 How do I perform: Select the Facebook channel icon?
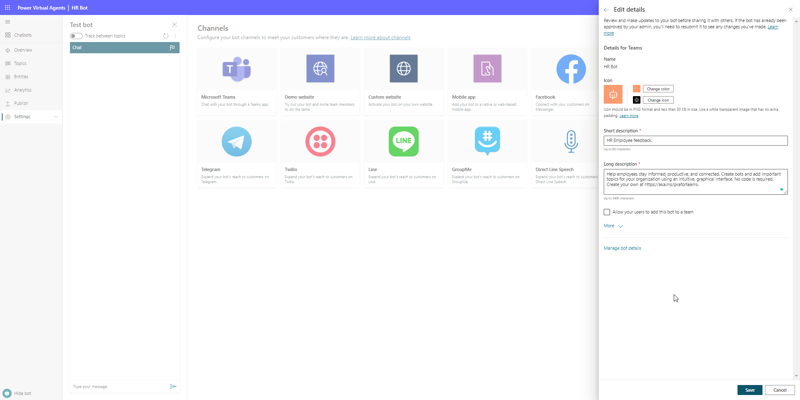571,69
